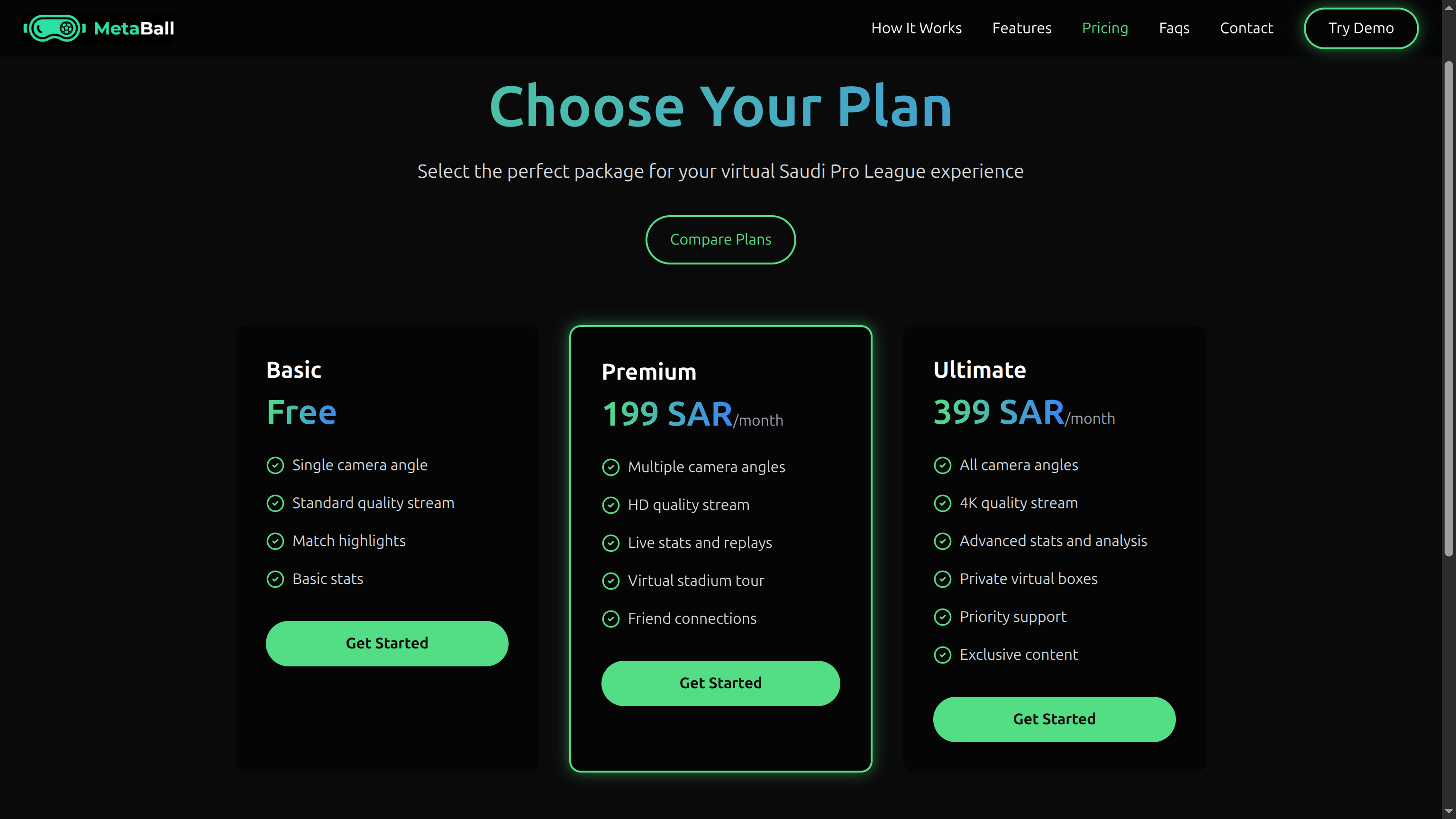Open the How It Works nav item
This screenshot has height=819, width=1456.
coord(916,28)
